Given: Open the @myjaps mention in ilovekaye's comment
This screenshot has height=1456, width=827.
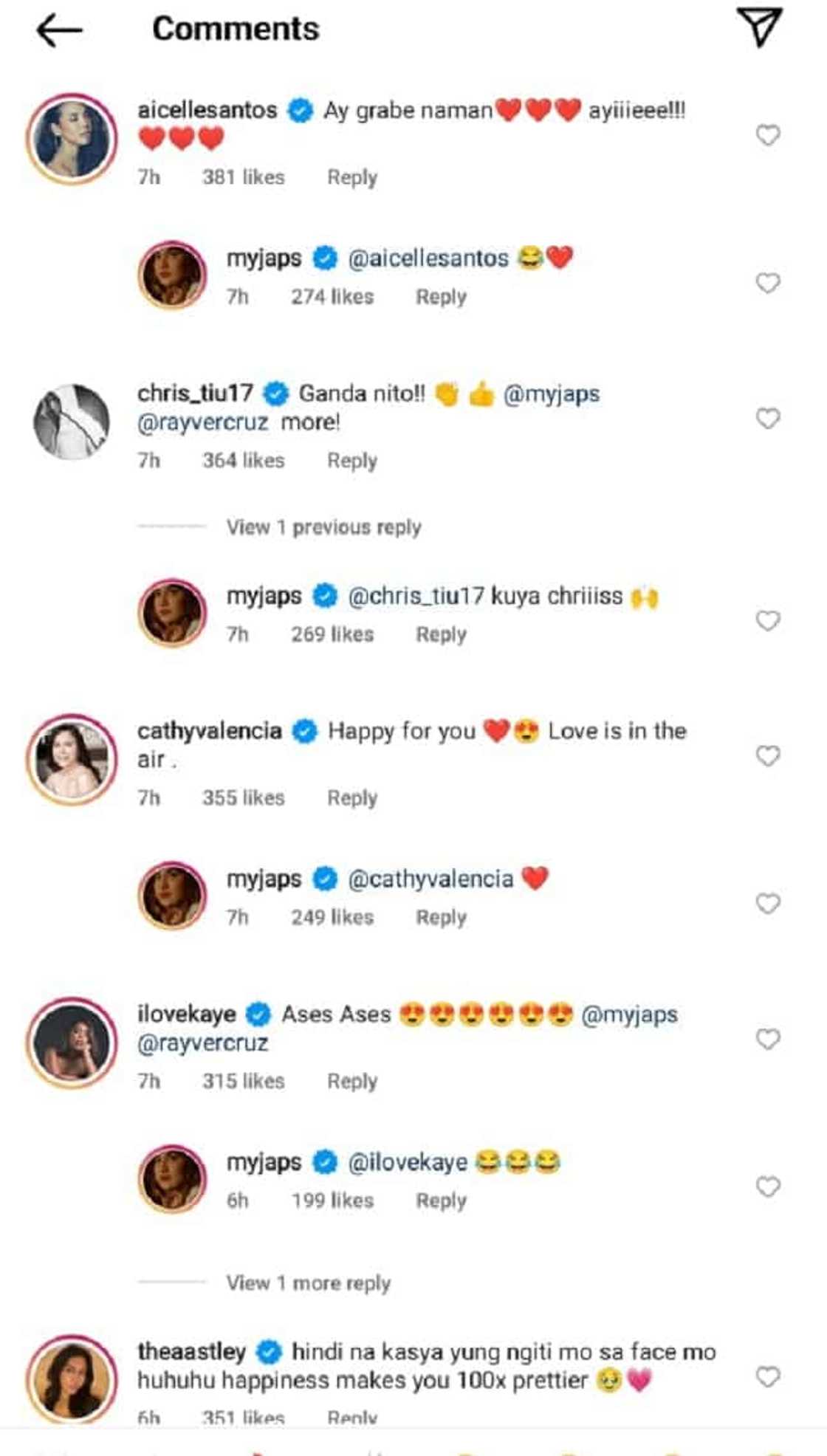Looking at the screenshot, I should [629, 1015].
